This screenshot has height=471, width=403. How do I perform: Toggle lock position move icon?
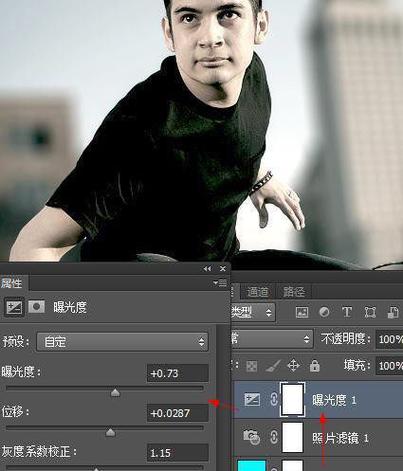(x=293, y=366)
